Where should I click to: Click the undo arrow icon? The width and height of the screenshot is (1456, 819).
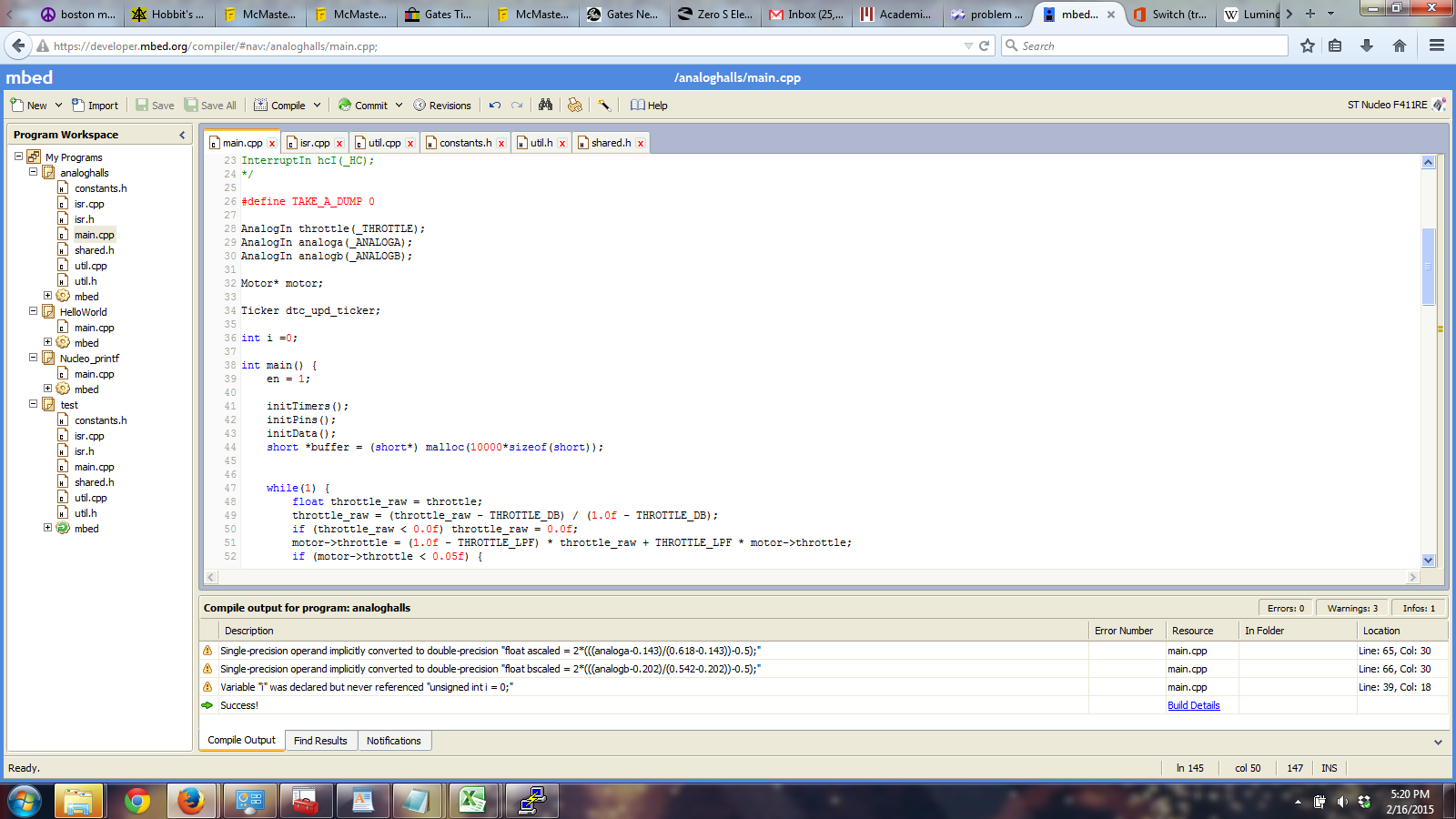click(x=495, y=106)
